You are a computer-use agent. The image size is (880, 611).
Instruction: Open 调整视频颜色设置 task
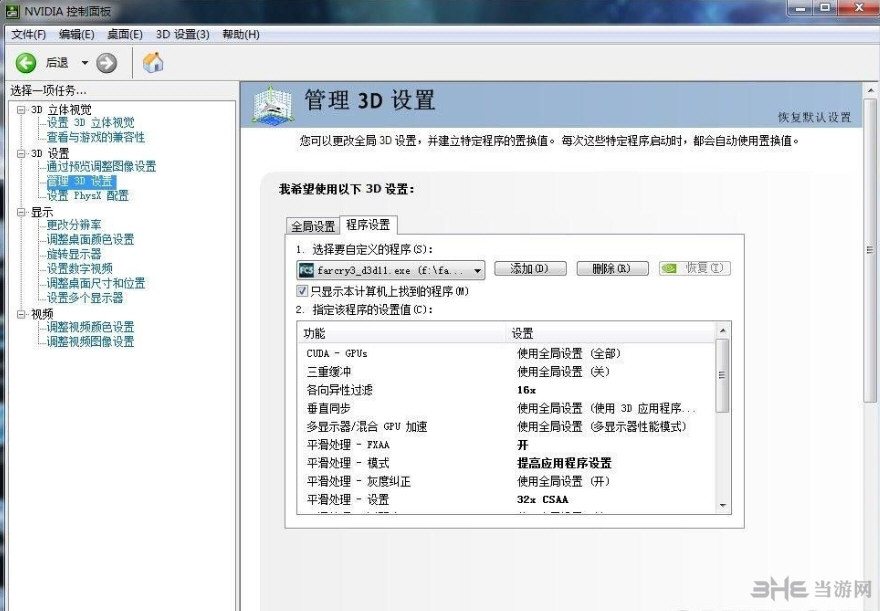[90, 327]
